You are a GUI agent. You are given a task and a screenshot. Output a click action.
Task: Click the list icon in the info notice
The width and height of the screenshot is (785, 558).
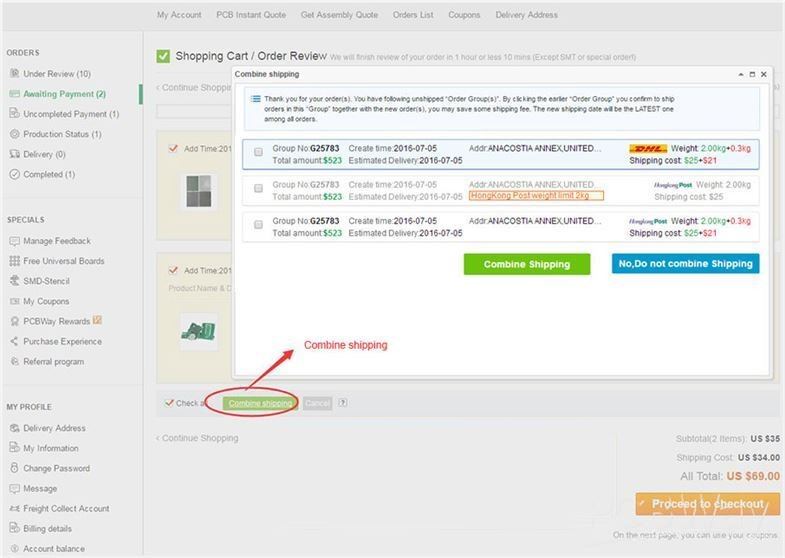coord(255,99)
